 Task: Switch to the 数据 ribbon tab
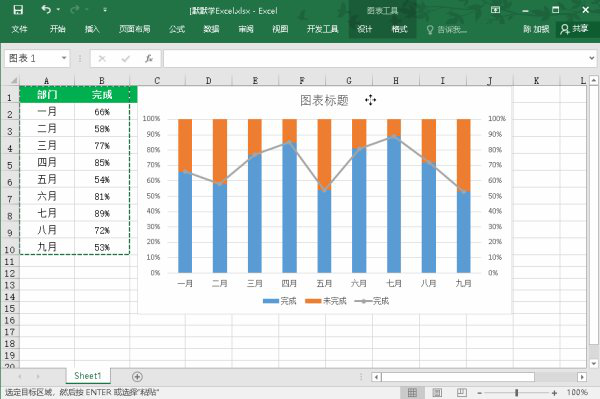211,29
